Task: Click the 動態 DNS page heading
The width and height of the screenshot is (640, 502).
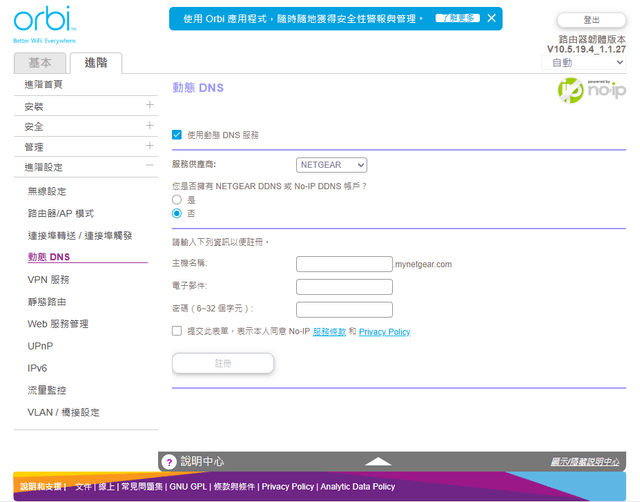Action: point(198,88)
